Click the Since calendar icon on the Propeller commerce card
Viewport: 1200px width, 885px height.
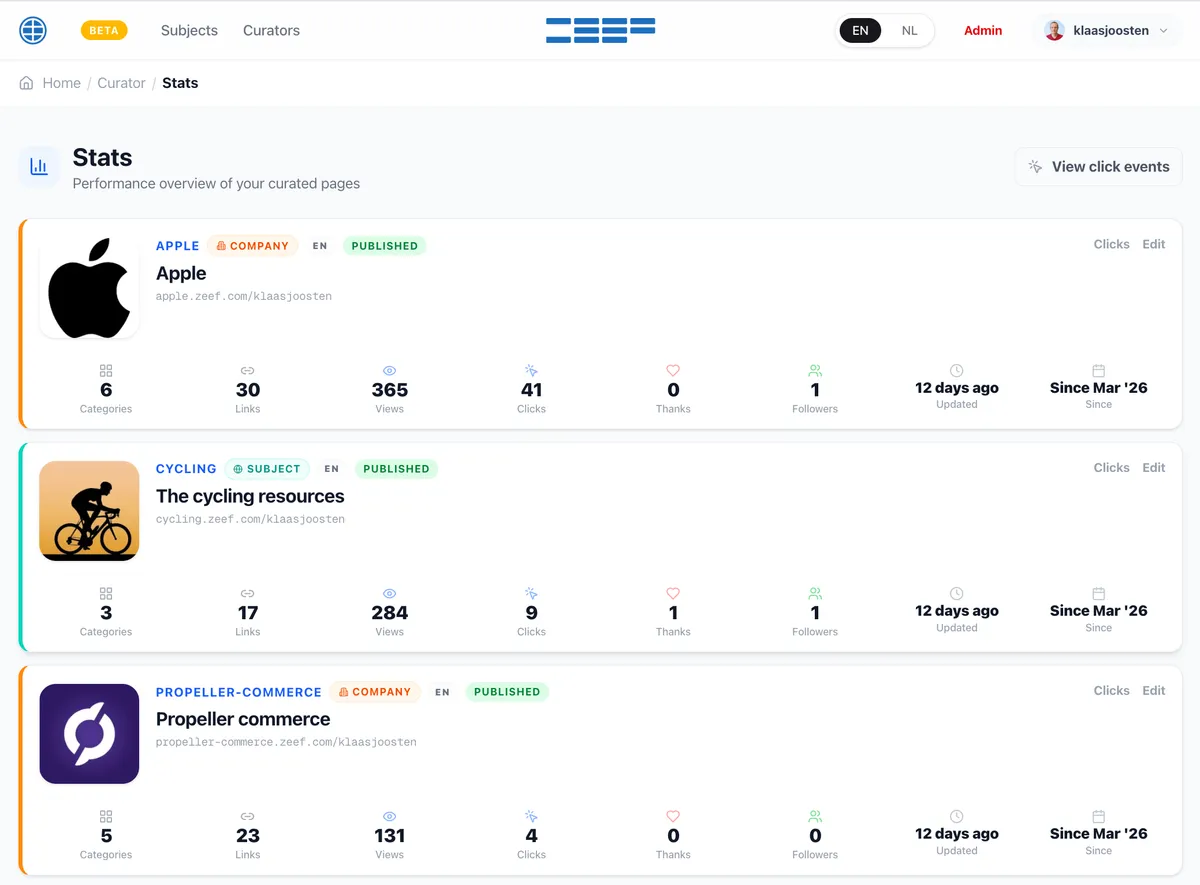point(1098,816)
